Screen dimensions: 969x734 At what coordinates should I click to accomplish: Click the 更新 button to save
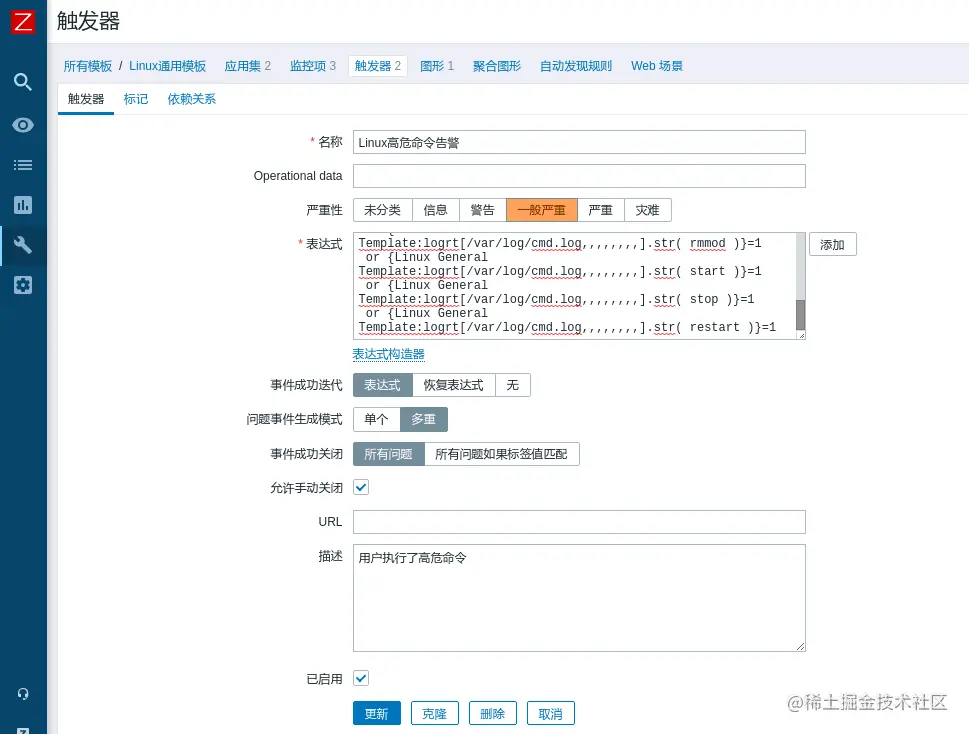click(376, 713)
